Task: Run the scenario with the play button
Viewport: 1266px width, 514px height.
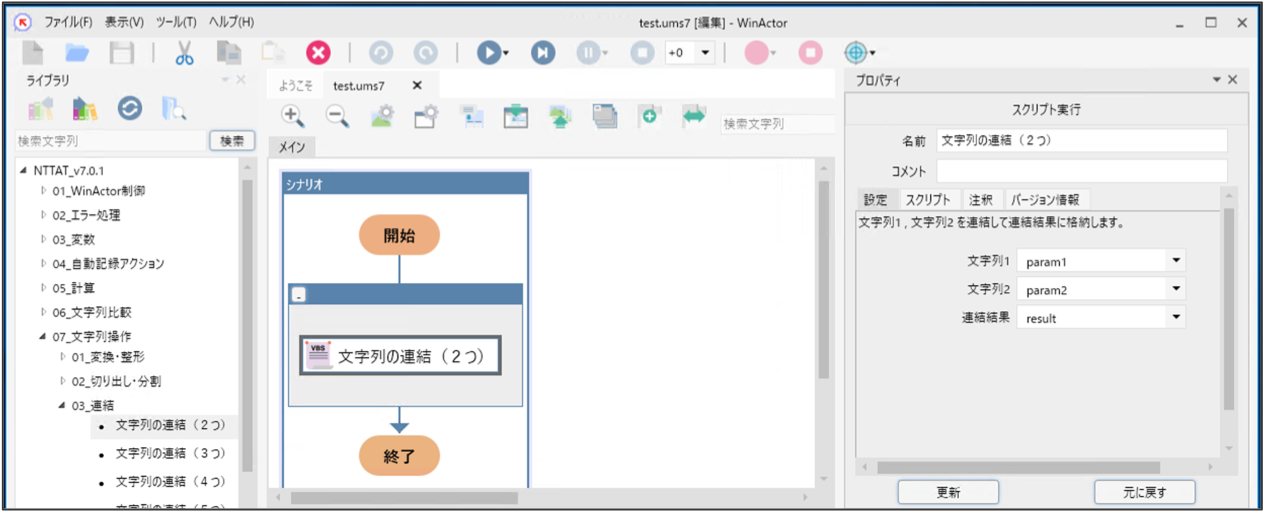Action: [487, 52]
